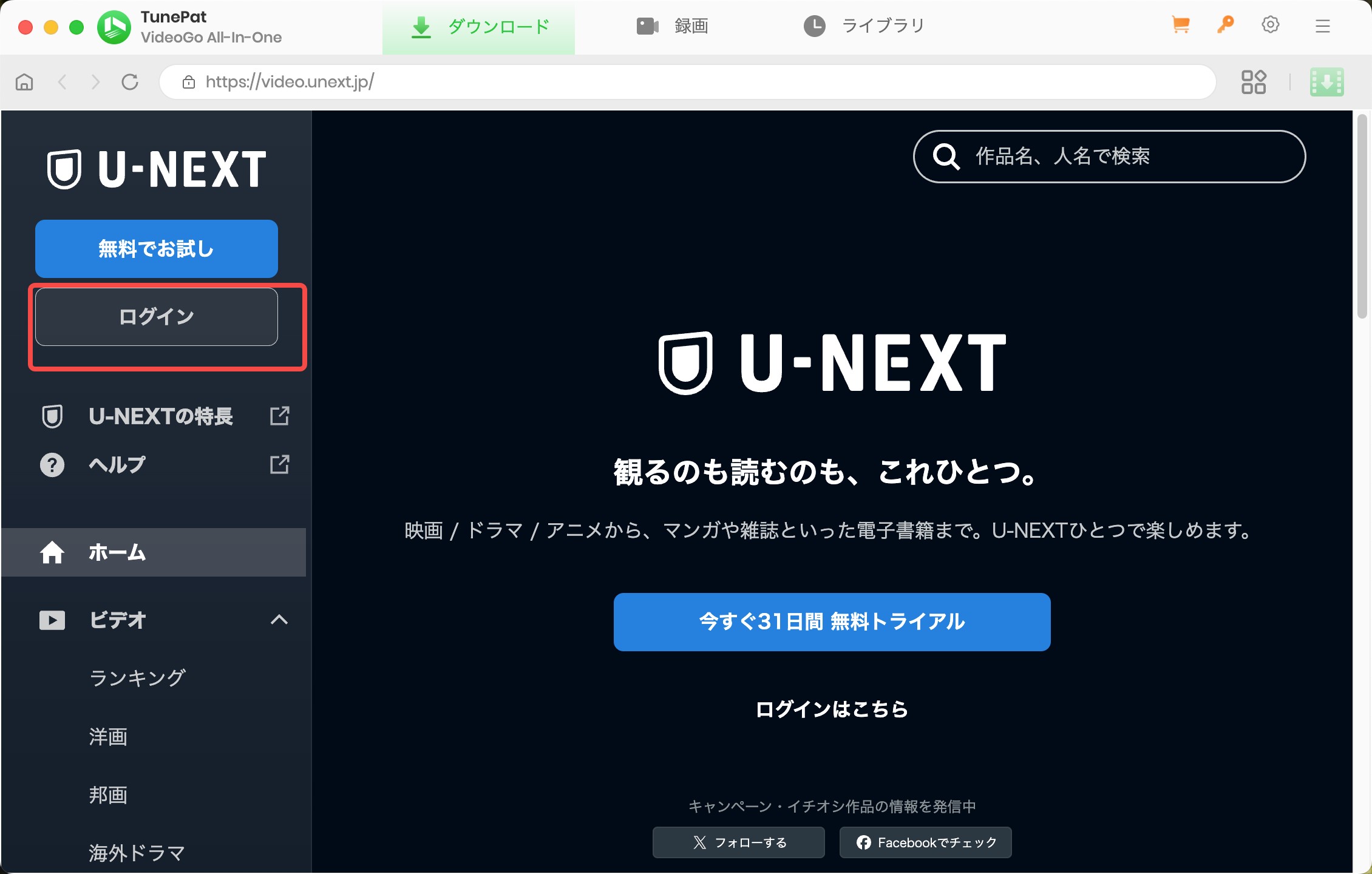Click the video play icon beside ビデオ

[x=52, y=620]
